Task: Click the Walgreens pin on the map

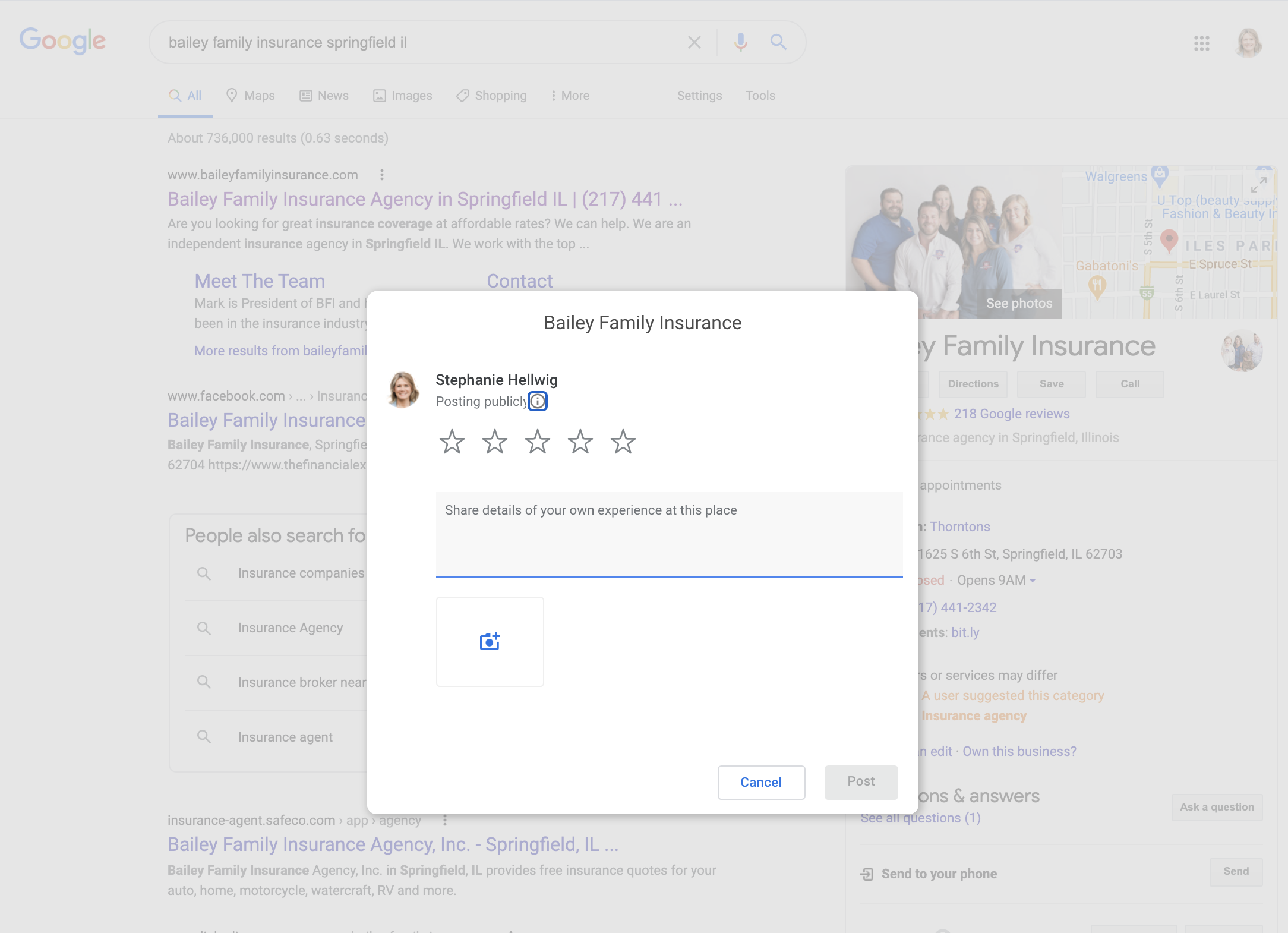Action: 1159,175
